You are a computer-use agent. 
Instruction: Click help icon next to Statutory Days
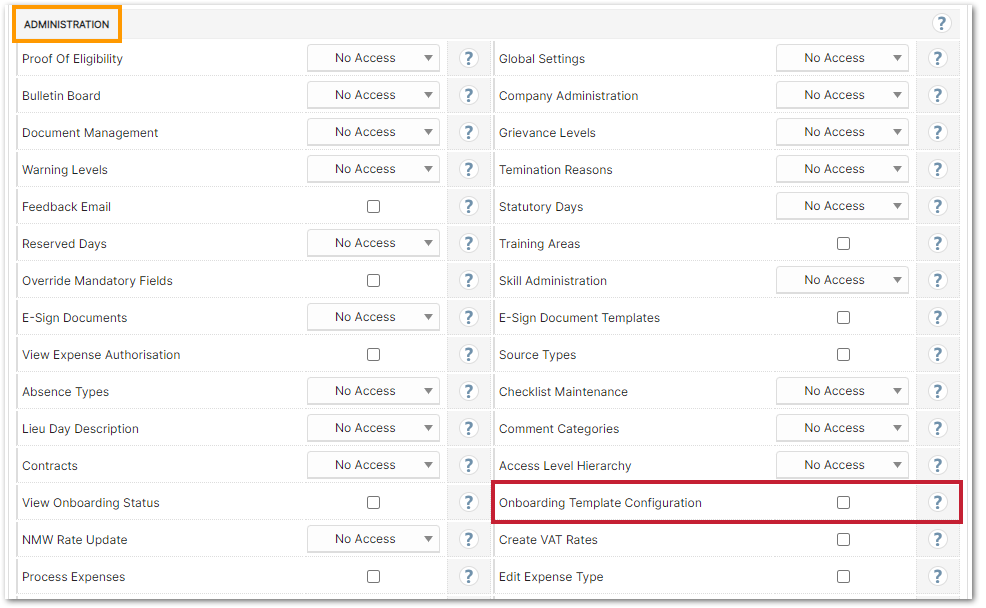(x=937, y=207)
